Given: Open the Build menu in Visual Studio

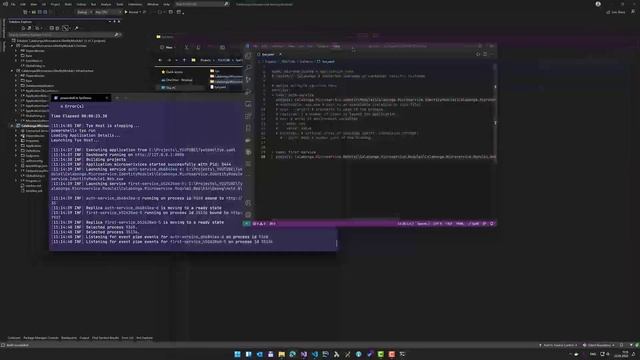Looking at the screenshot, I should pyautogui.click(x=68, y=4).
